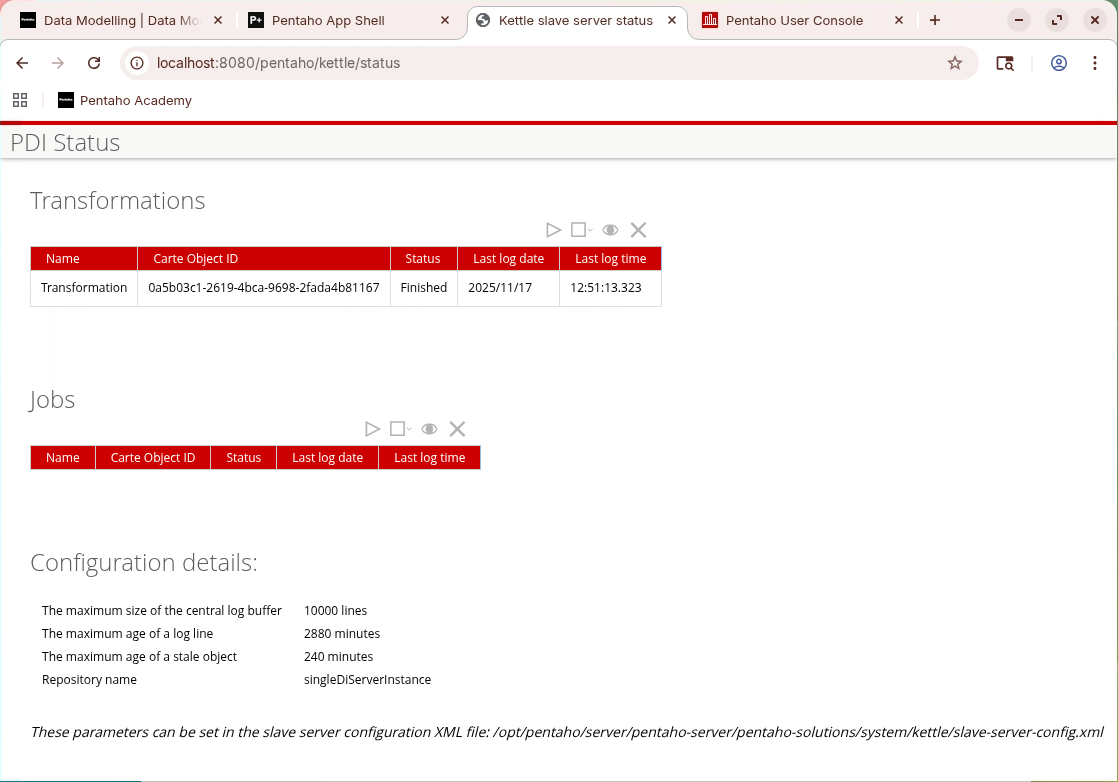Open a new browser tab
Viewport: 1118px width, 782px height.
pyautogui.click(x=934, y=20)
